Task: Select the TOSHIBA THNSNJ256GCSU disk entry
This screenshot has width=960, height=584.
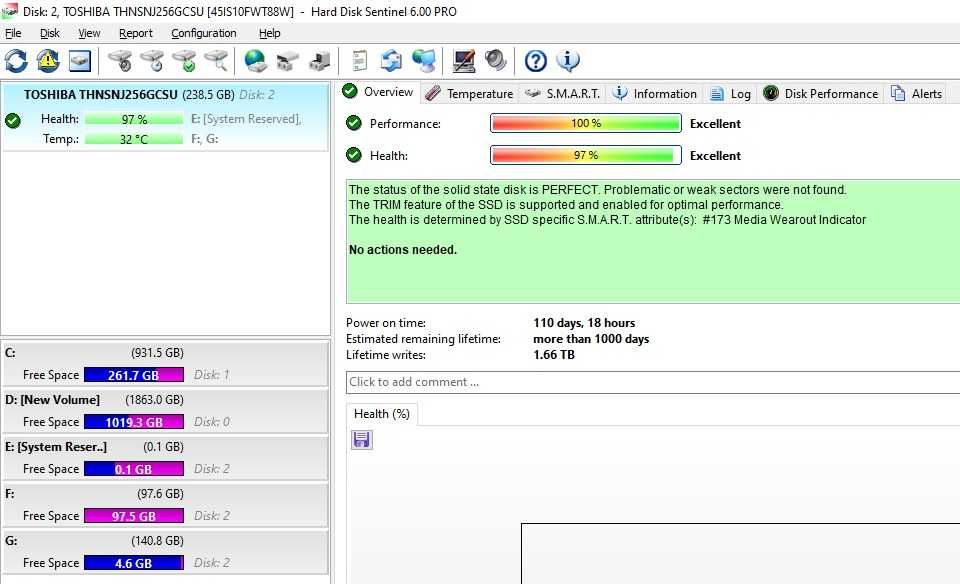Action: (x=165, y=117)
